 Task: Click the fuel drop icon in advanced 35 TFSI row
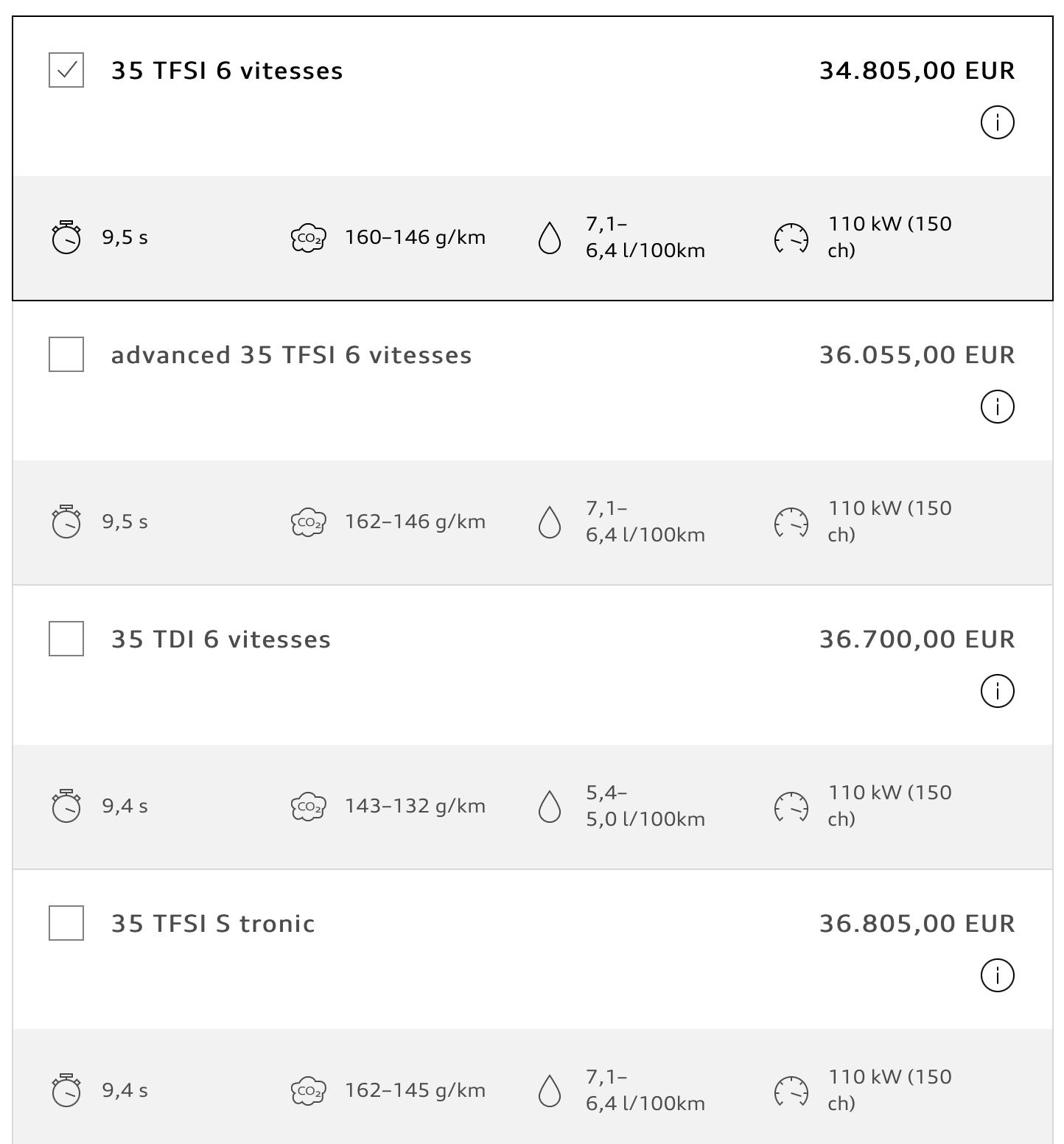coord(550,522)
